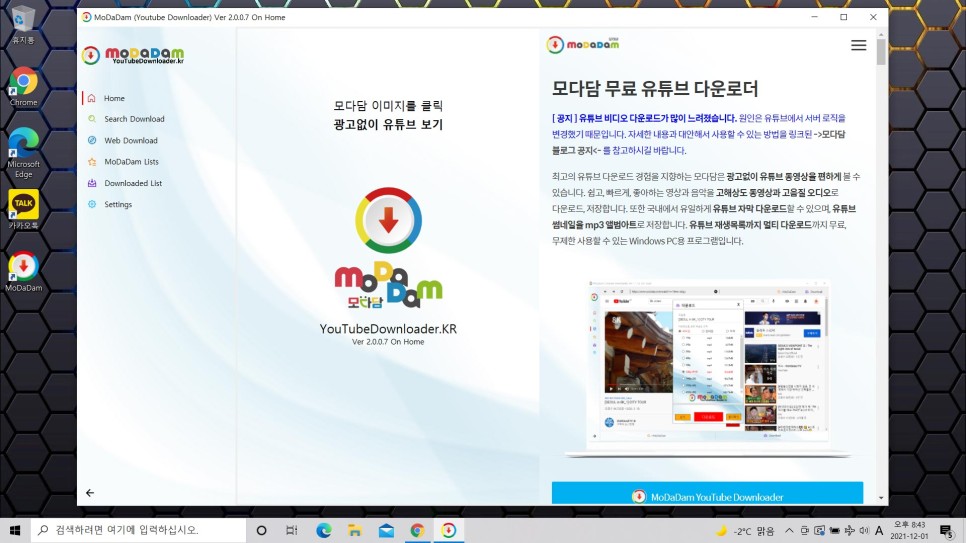This screenshot has height=543, width=966.
Task: Click the web panel scroll up arrow
Action: [881, 34]
